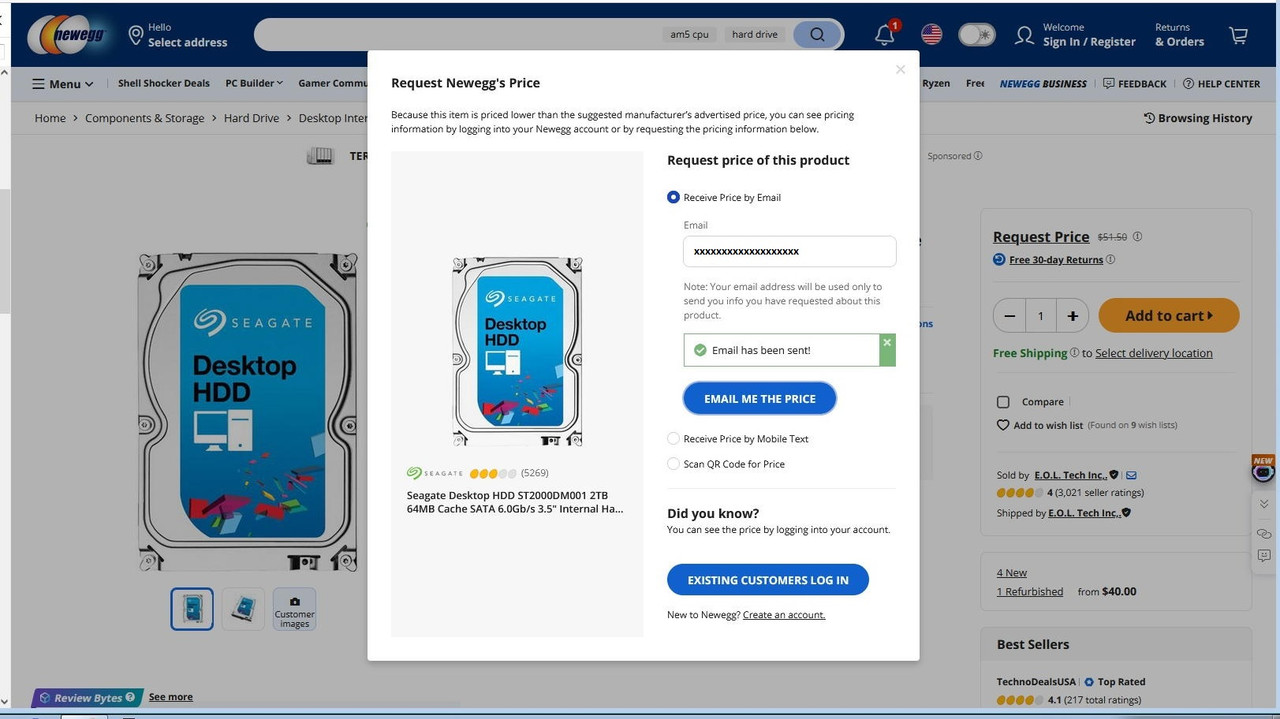Open Shell Shocker Deals tab

(x=164, y=83)
